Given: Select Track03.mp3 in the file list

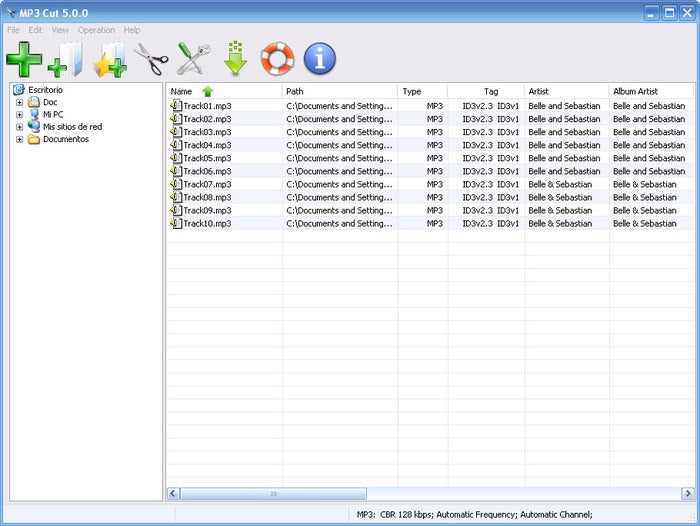Looking at the screenshot, I should tap(207, 132).
